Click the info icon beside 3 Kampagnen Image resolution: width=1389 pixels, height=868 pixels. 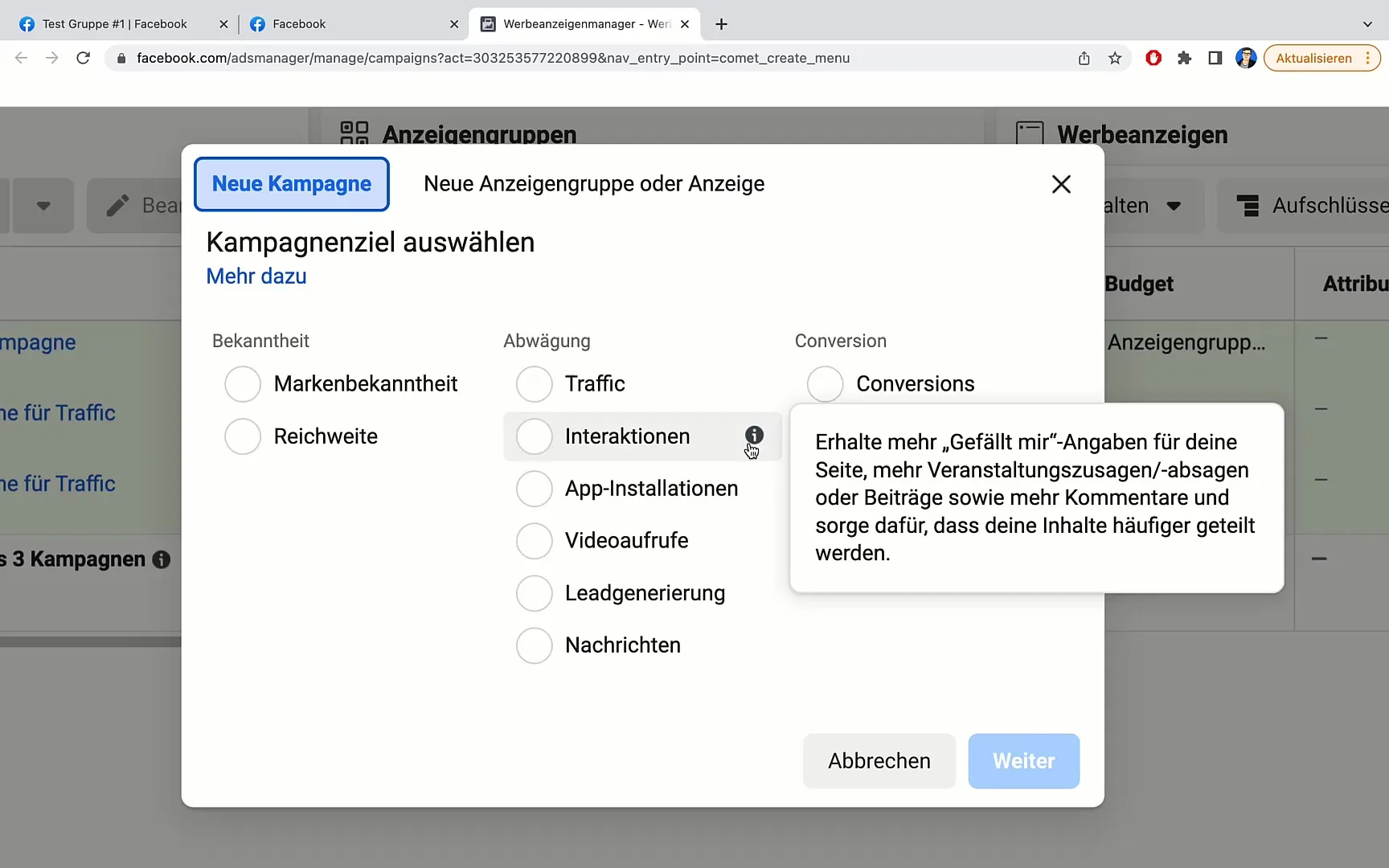[162, 559]
